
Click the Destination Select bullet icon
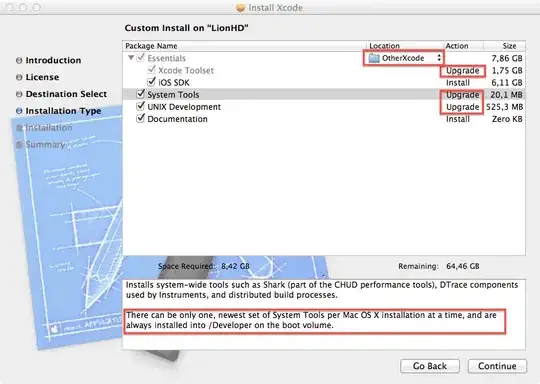click(19, 94)
